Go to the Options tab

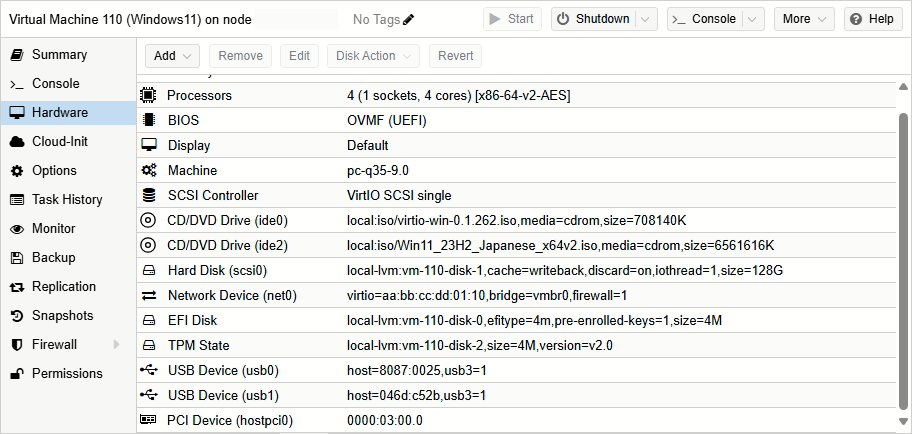point(68,170)
